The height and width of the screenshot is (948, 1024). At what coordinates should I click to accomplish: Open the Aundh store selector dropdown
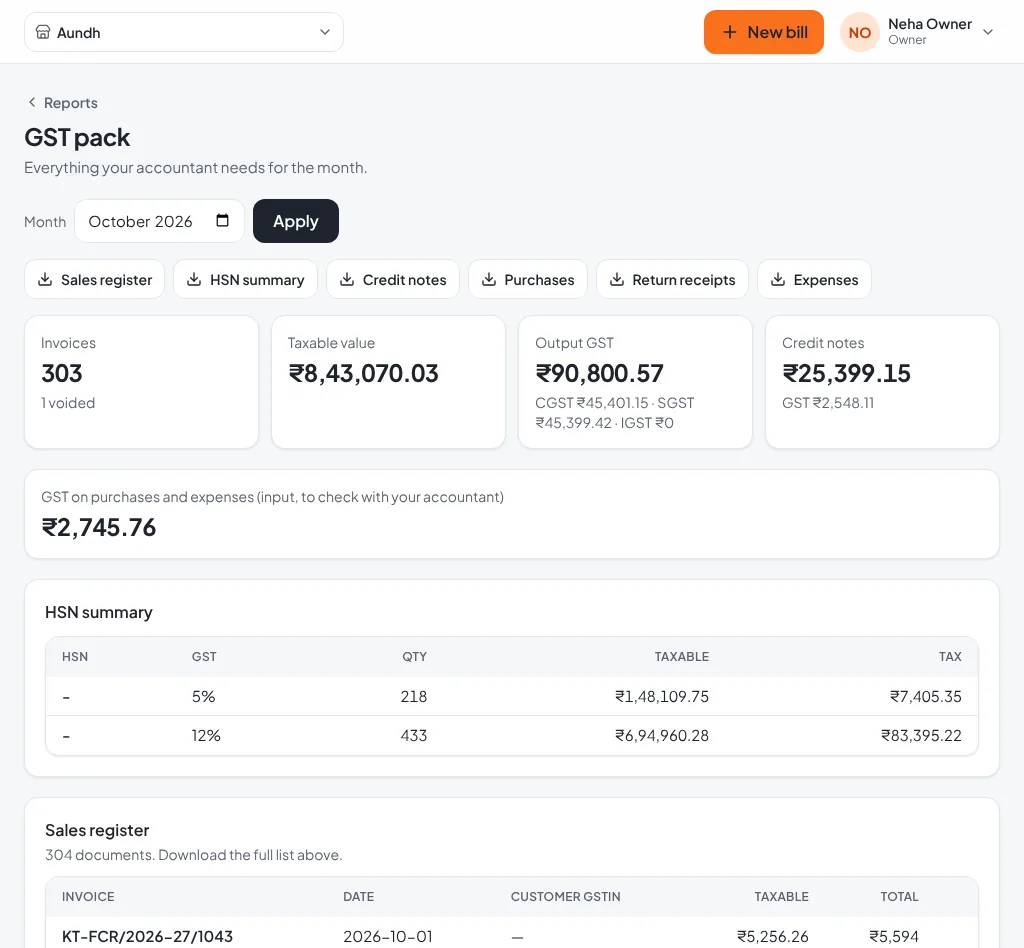[184, 32]
